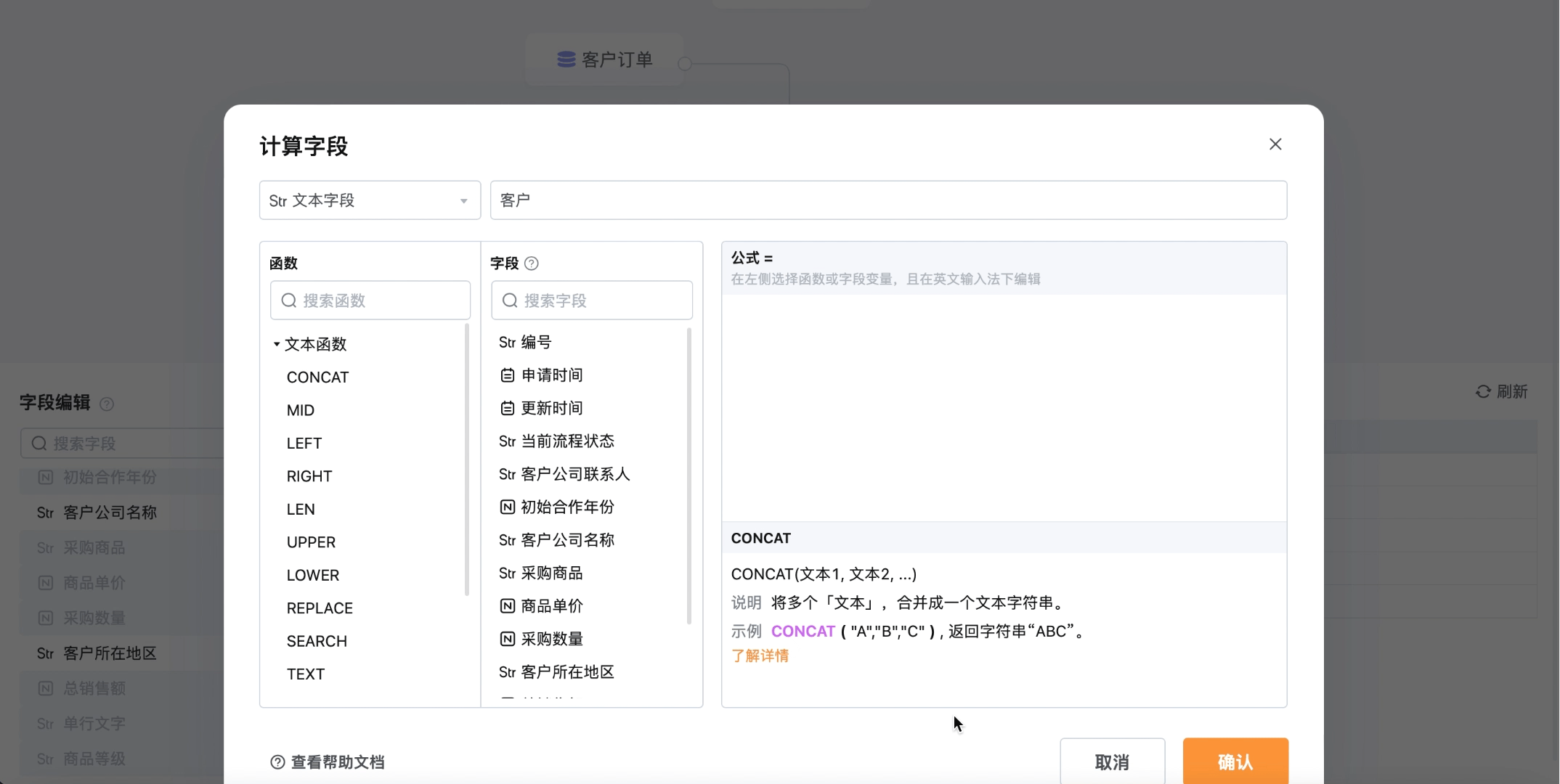
Task: Select the LEN function
Action: coord(301,510)
